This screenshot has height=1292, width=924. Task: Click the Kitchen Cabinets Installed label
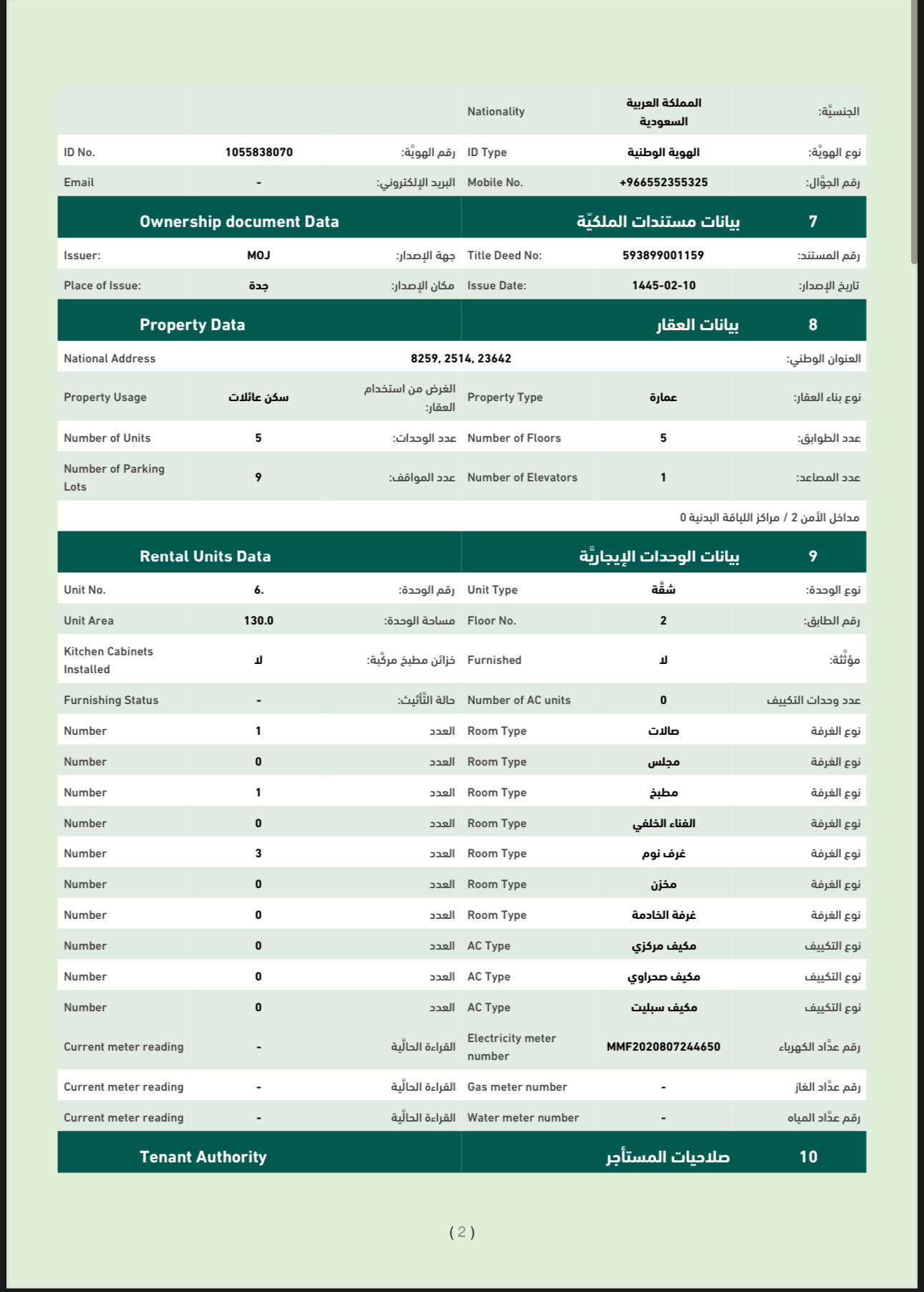tap(108, 660)
